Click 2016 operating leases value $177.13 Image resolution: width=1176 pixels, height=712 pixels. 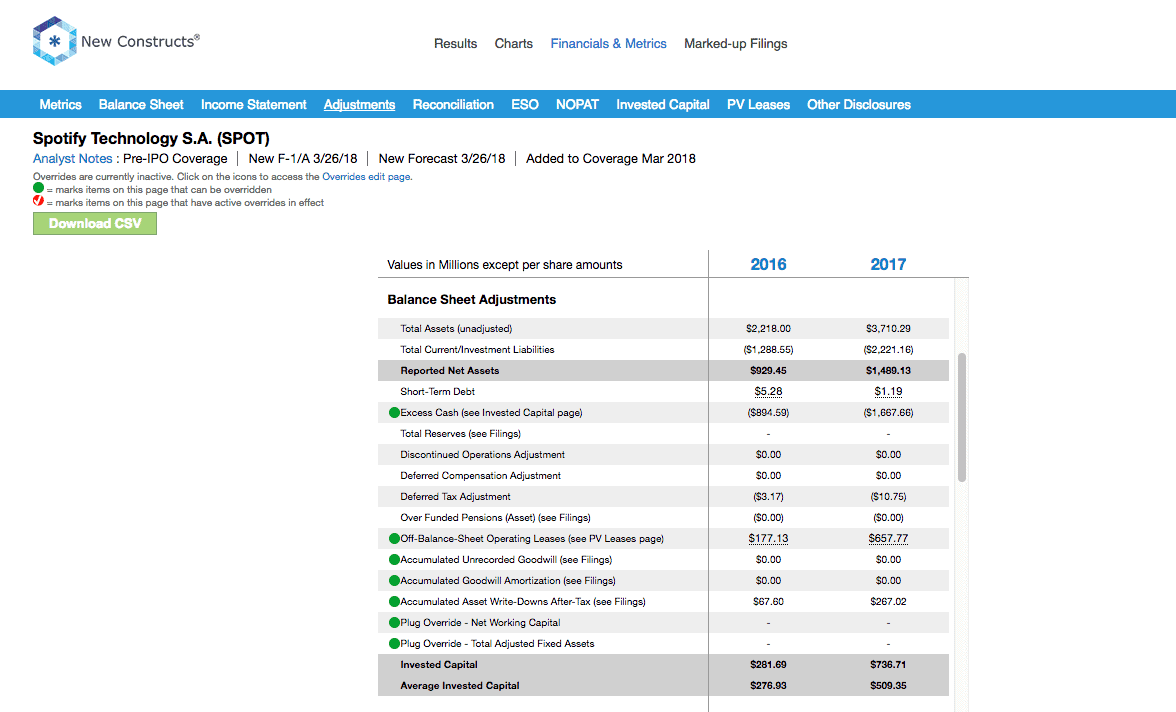tap(768, 539)
